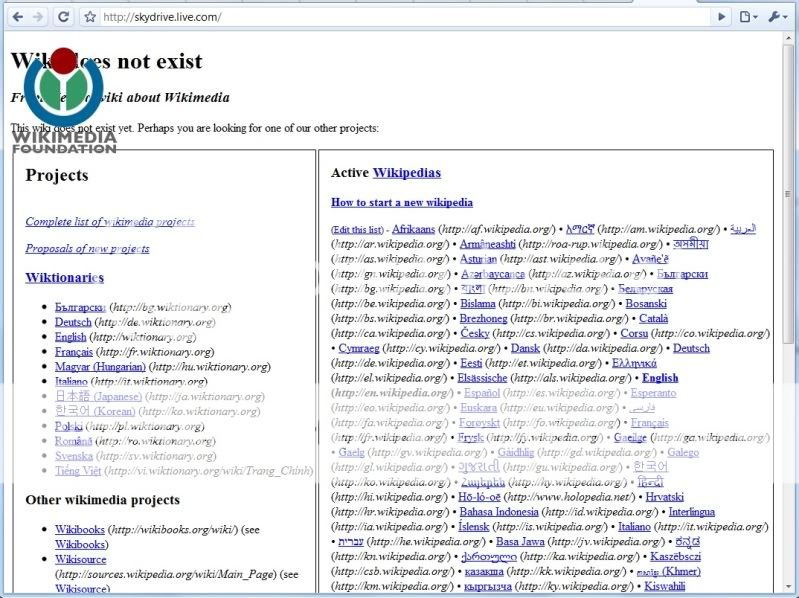Open the Complete list of wikimedia projects link
The height and width of the screenshot is (598, 799).
[110, 222]
